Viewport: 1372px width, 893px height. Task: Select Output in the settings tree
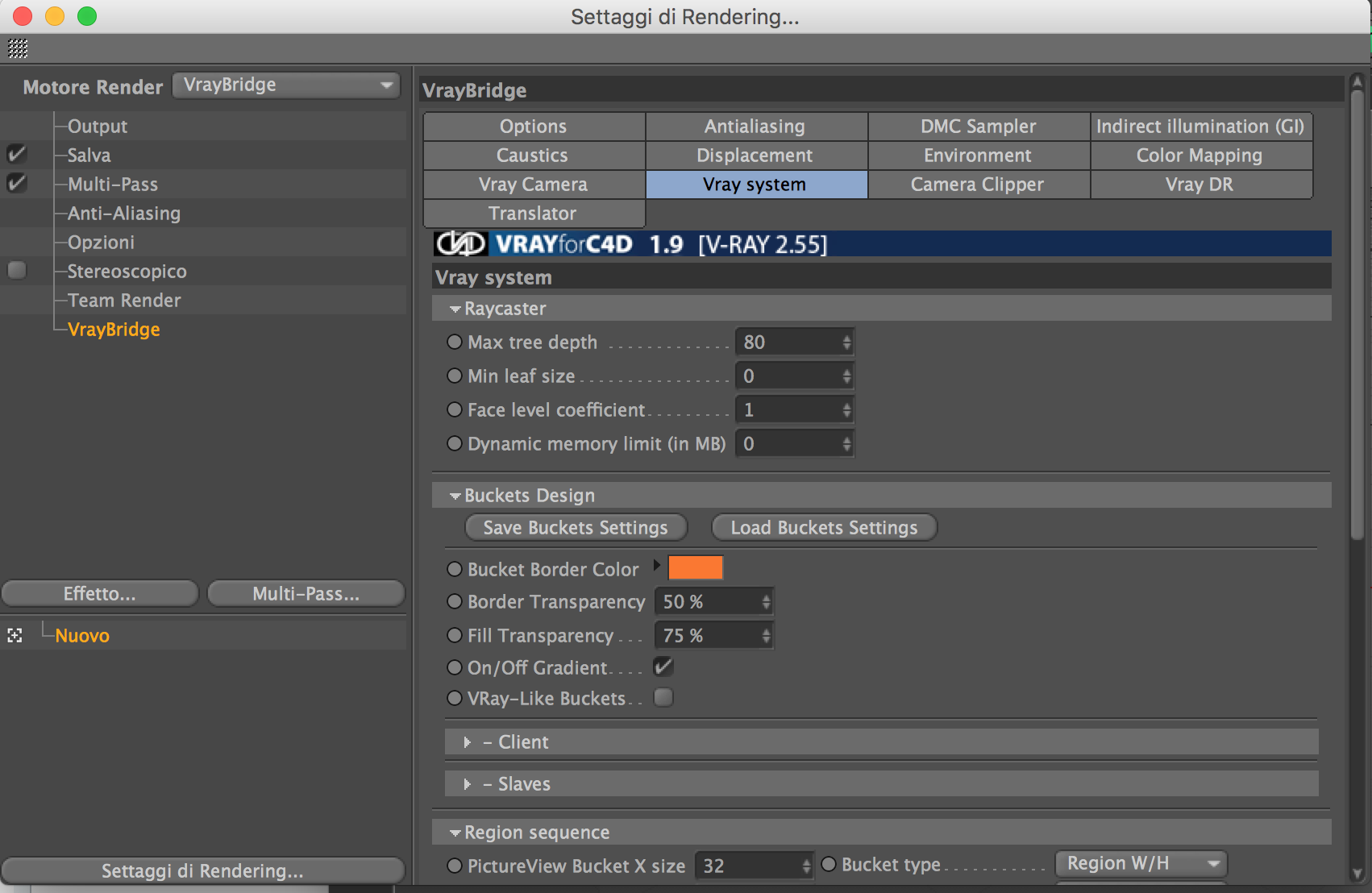tap(98, 127)
